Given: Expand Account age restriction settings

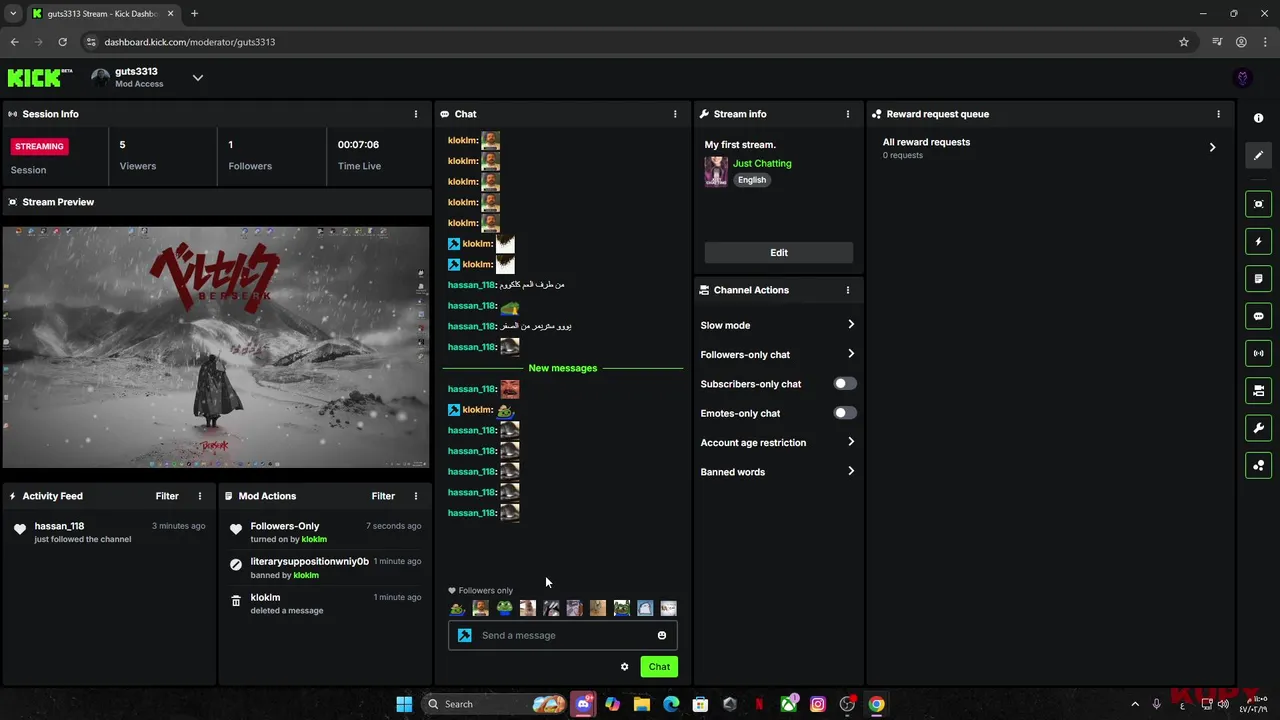Looking at the screenshot, I should [778, 442].
